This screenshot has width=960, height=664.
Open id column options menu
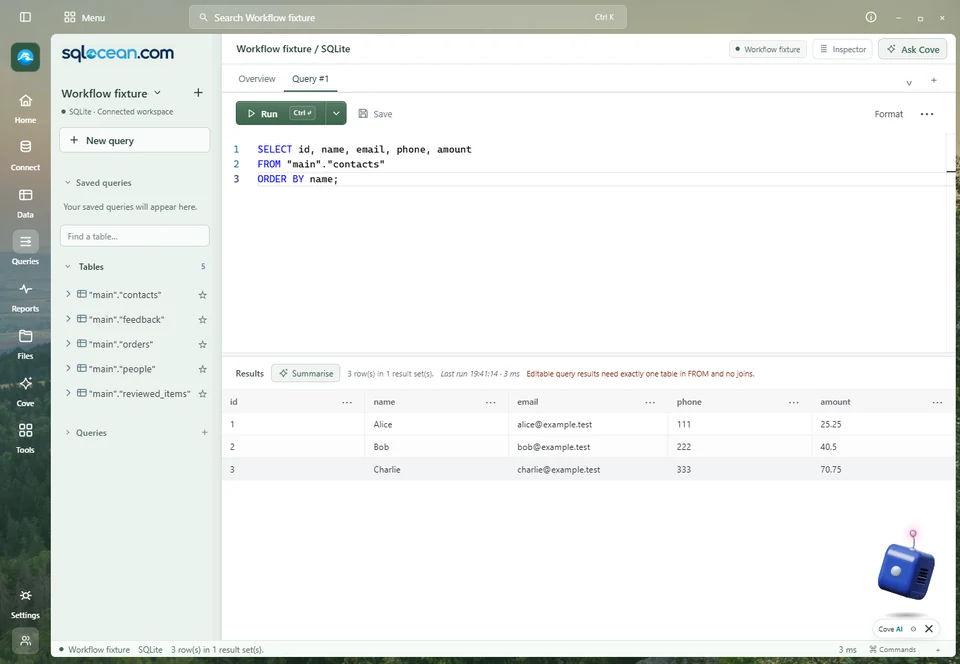point(347,402)
